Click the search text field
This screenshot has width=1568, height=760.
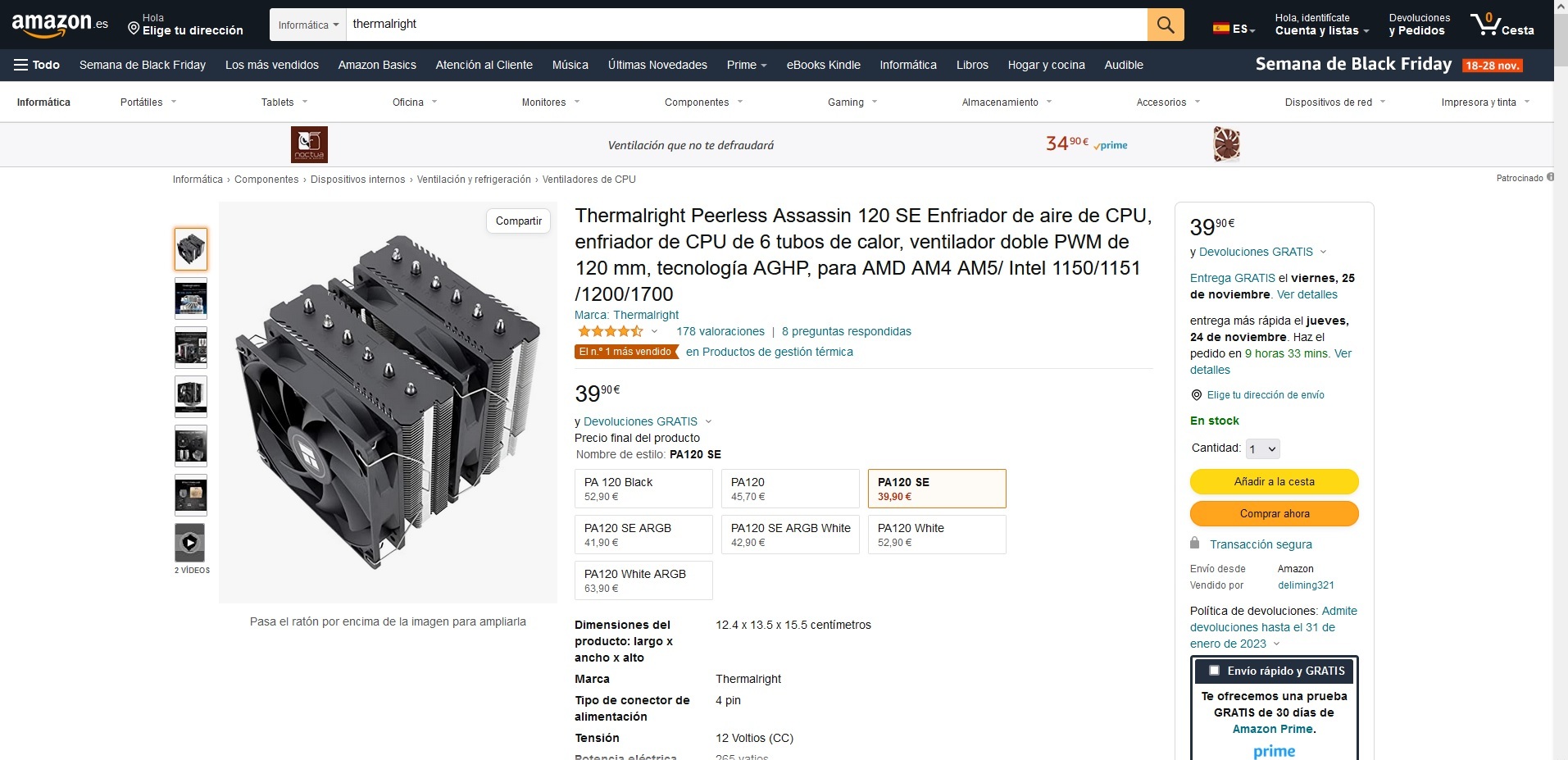pyautogui.click(x=746, y=25)
